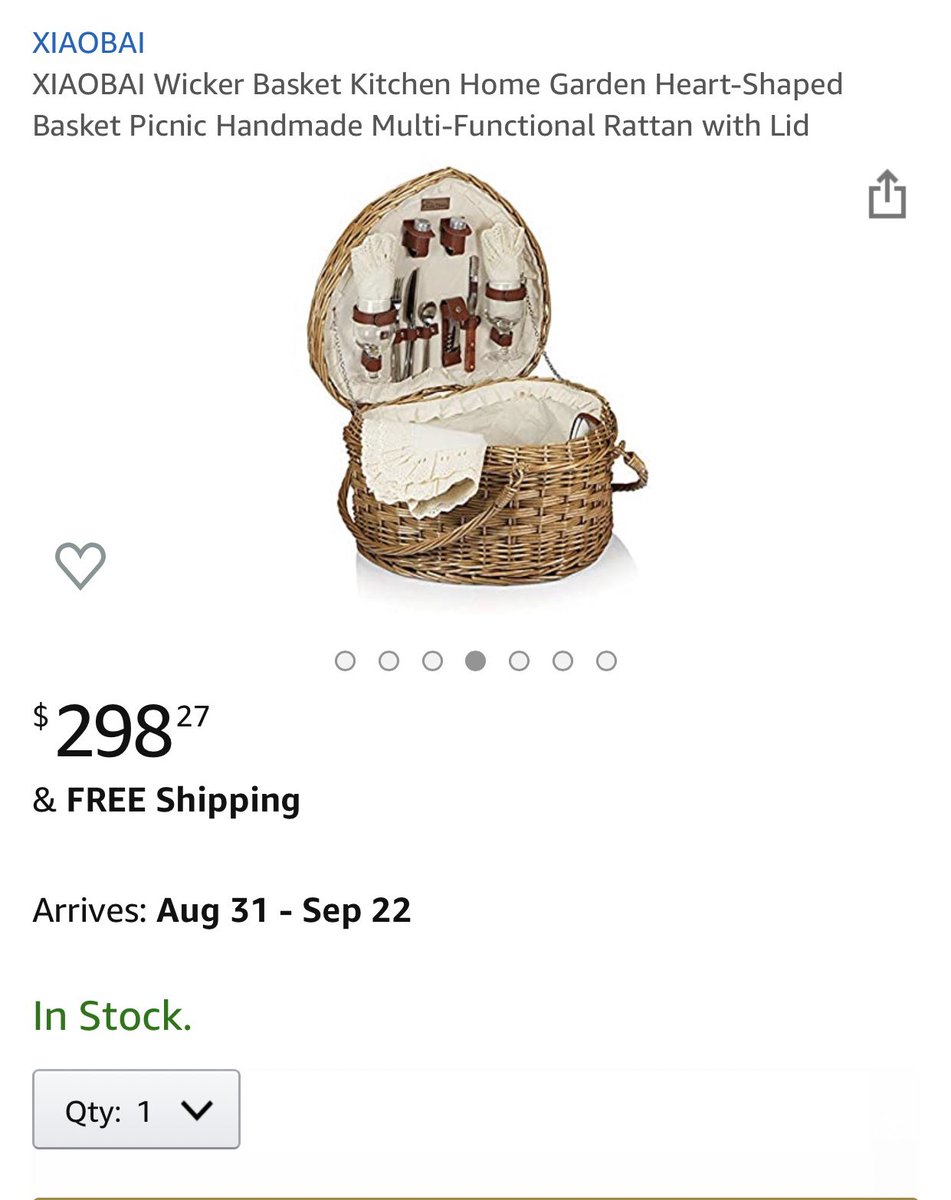Viewport: 951px width, 1200px height.
Task: Click the Arrives: delivery label
Action: [x=90, y=910]
